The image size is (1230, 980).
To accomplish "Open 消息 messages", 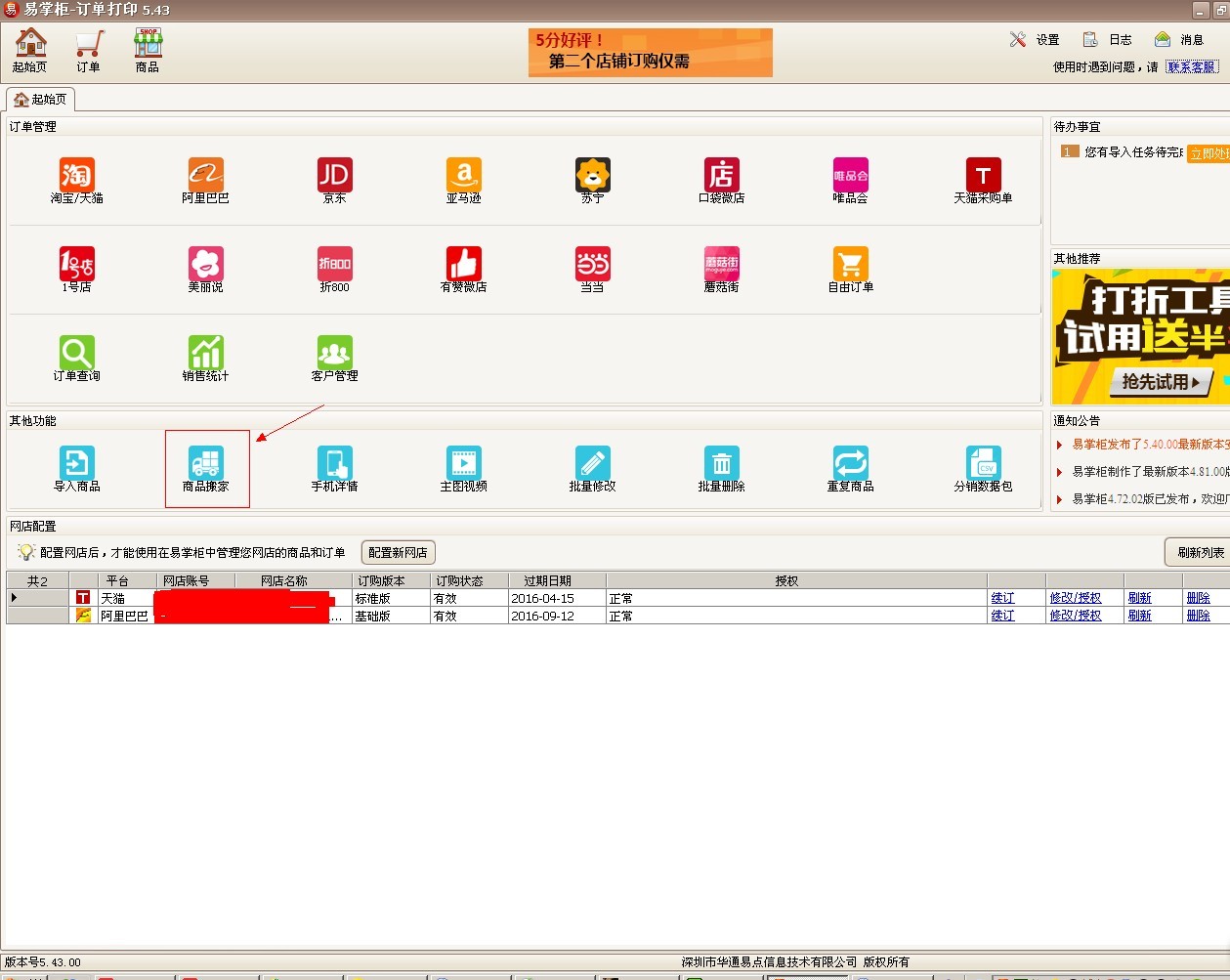I will pos(1179,40).
